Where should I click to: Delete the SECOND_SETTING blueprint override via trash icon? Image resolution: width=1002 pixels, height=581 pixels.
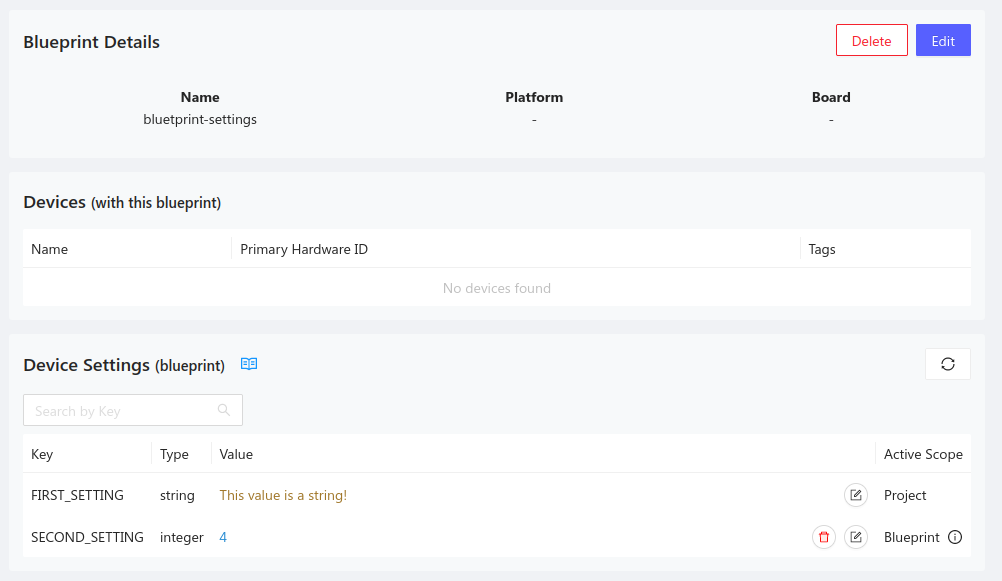(x=823, y=537)
